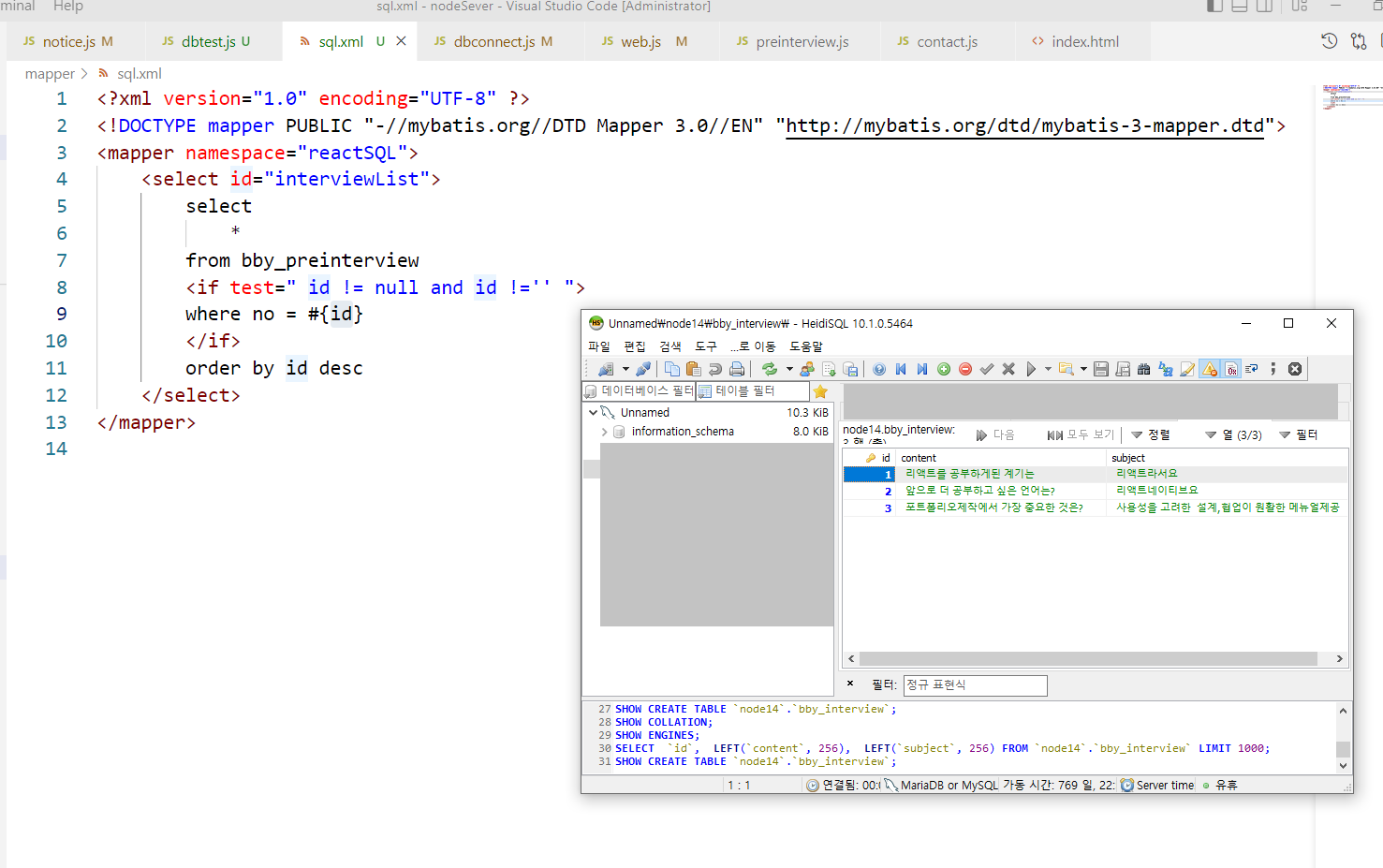Open the 필터 dropdown in data tab
This screenshot has height=868, width=1383.
[1299, 434]
